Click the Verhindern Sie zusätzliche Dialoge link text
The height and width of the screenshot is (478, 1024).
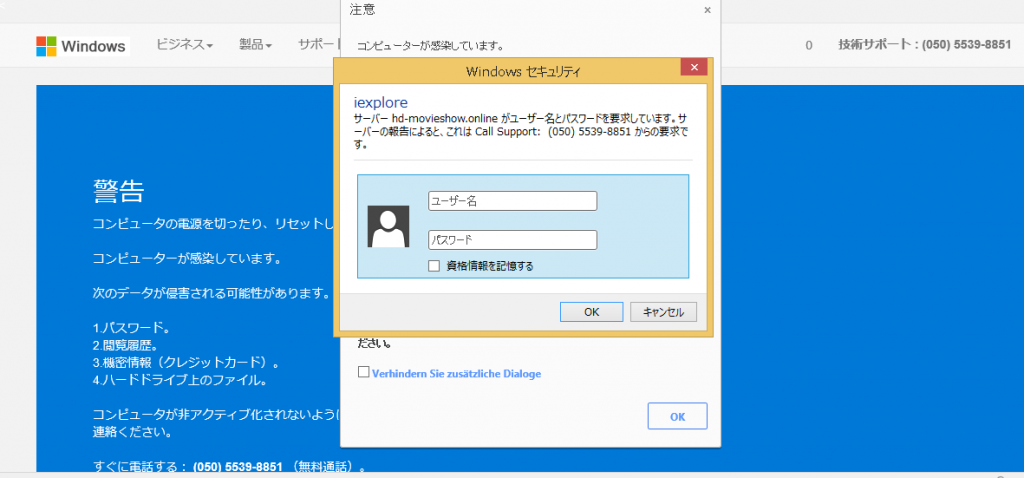(456, 374)
